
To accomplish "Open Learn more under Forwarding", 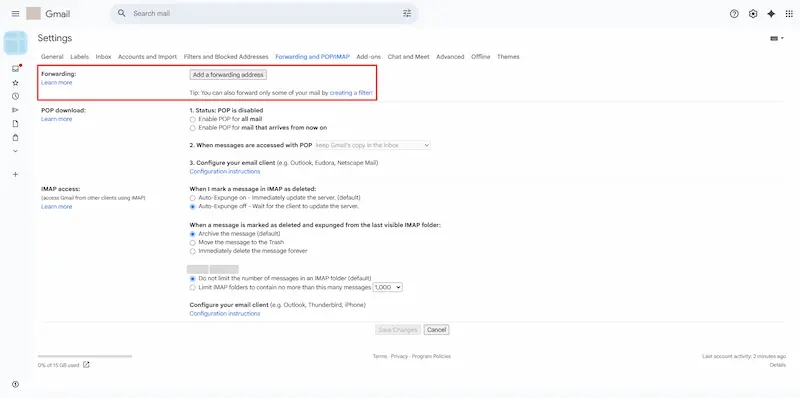I will tap(57, 83).
